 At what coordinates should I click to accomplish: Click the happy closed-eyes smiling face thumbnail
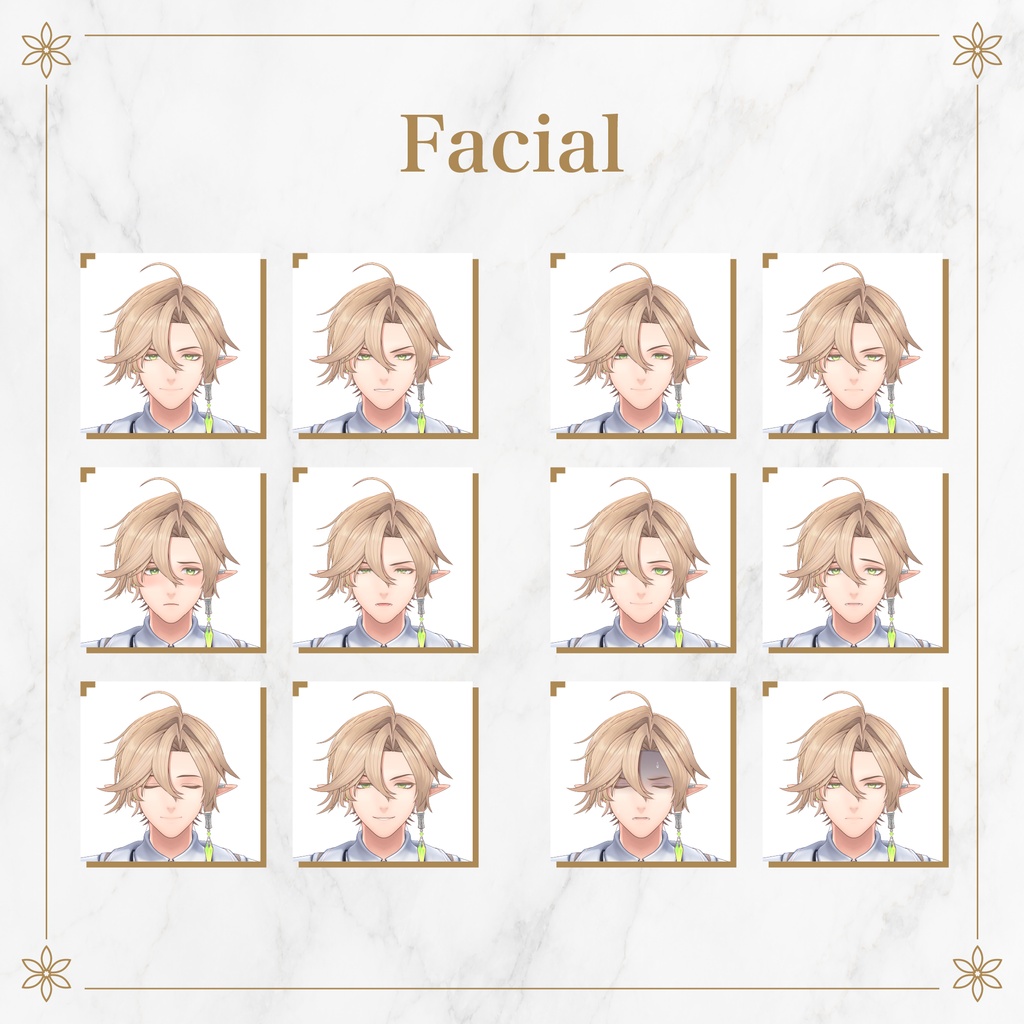pos(173,774)
